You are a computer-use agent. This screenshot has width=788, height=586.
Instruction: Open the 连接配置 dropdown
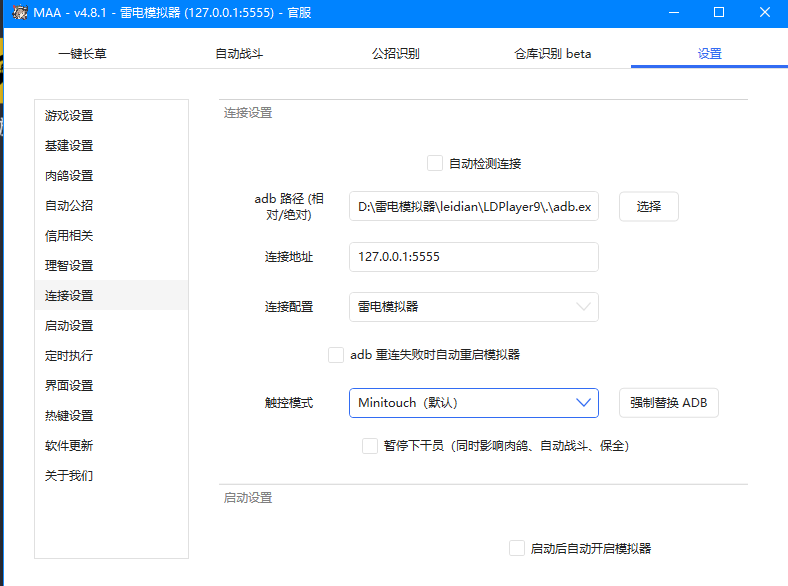[x=473, y=307]
